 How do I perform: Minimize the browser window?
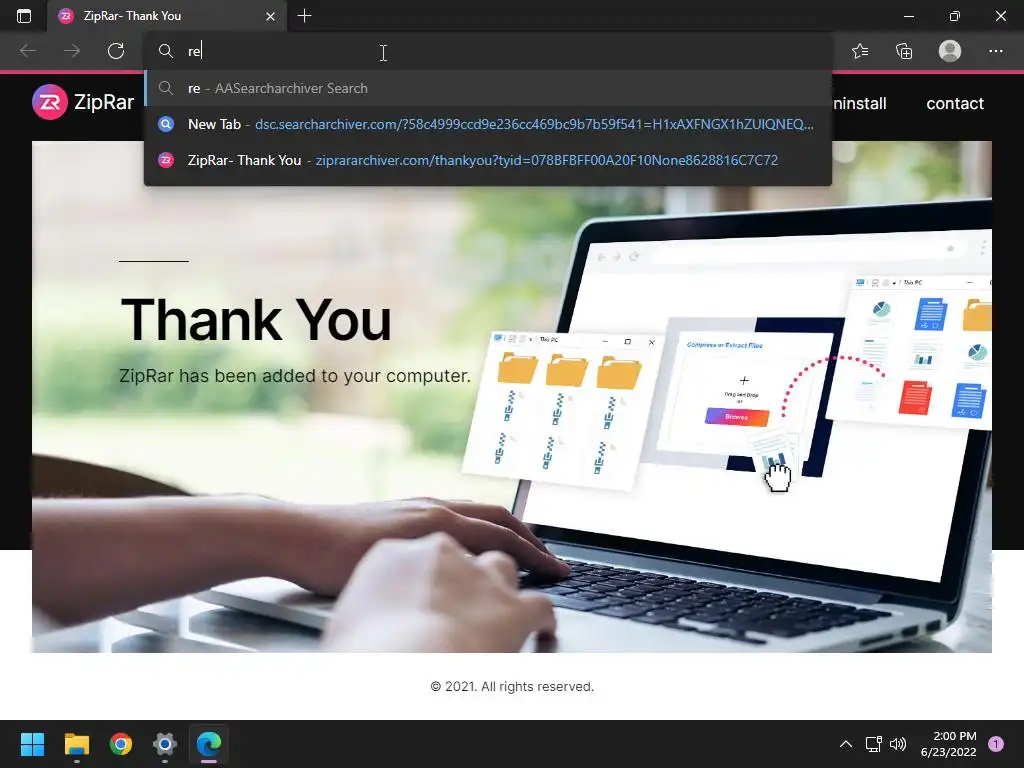pyautogui.click(x=908, y=16)
